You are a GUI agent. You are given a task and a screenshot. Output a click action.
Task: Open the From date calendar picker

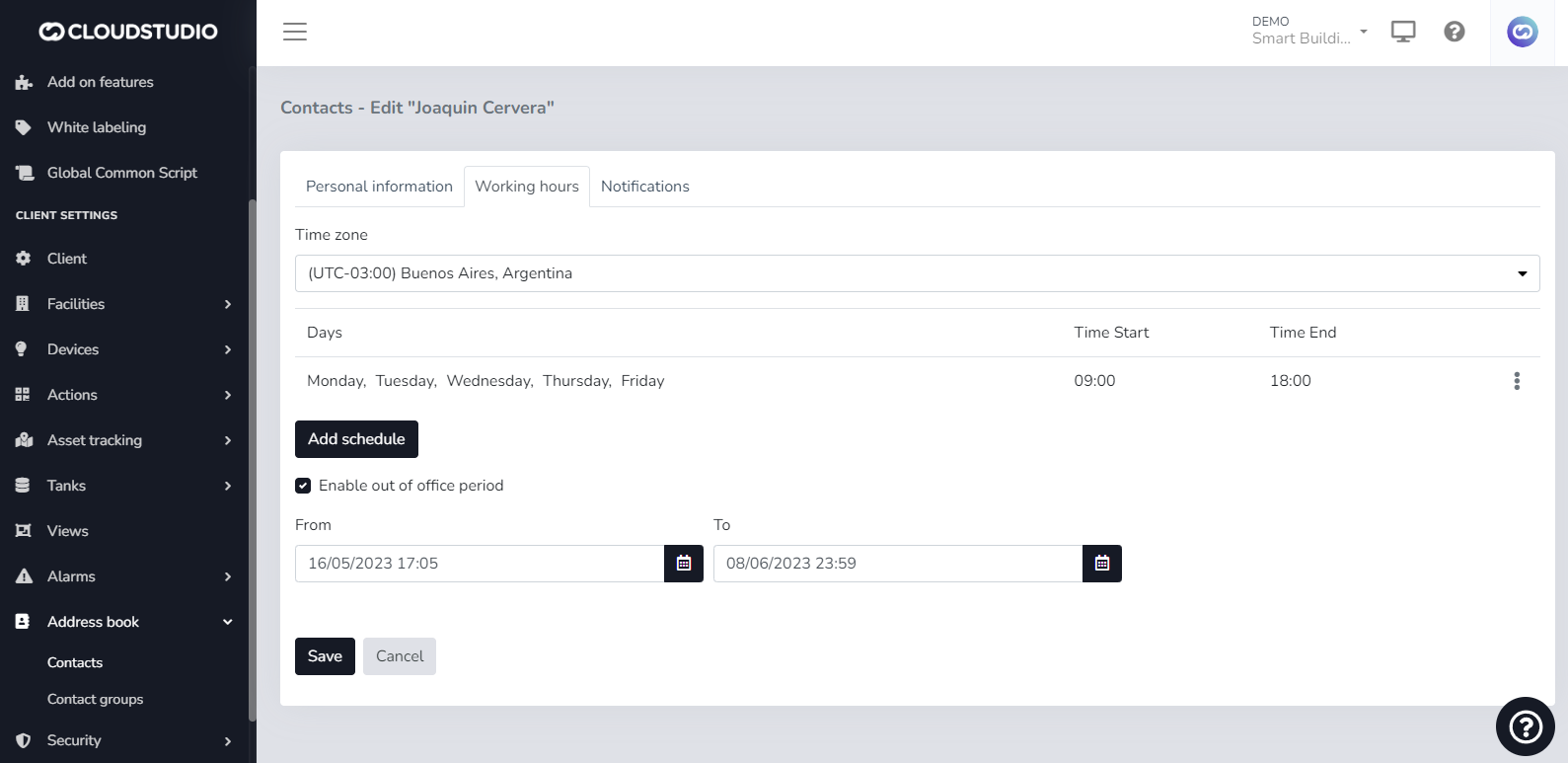click(x=684, y=564)
